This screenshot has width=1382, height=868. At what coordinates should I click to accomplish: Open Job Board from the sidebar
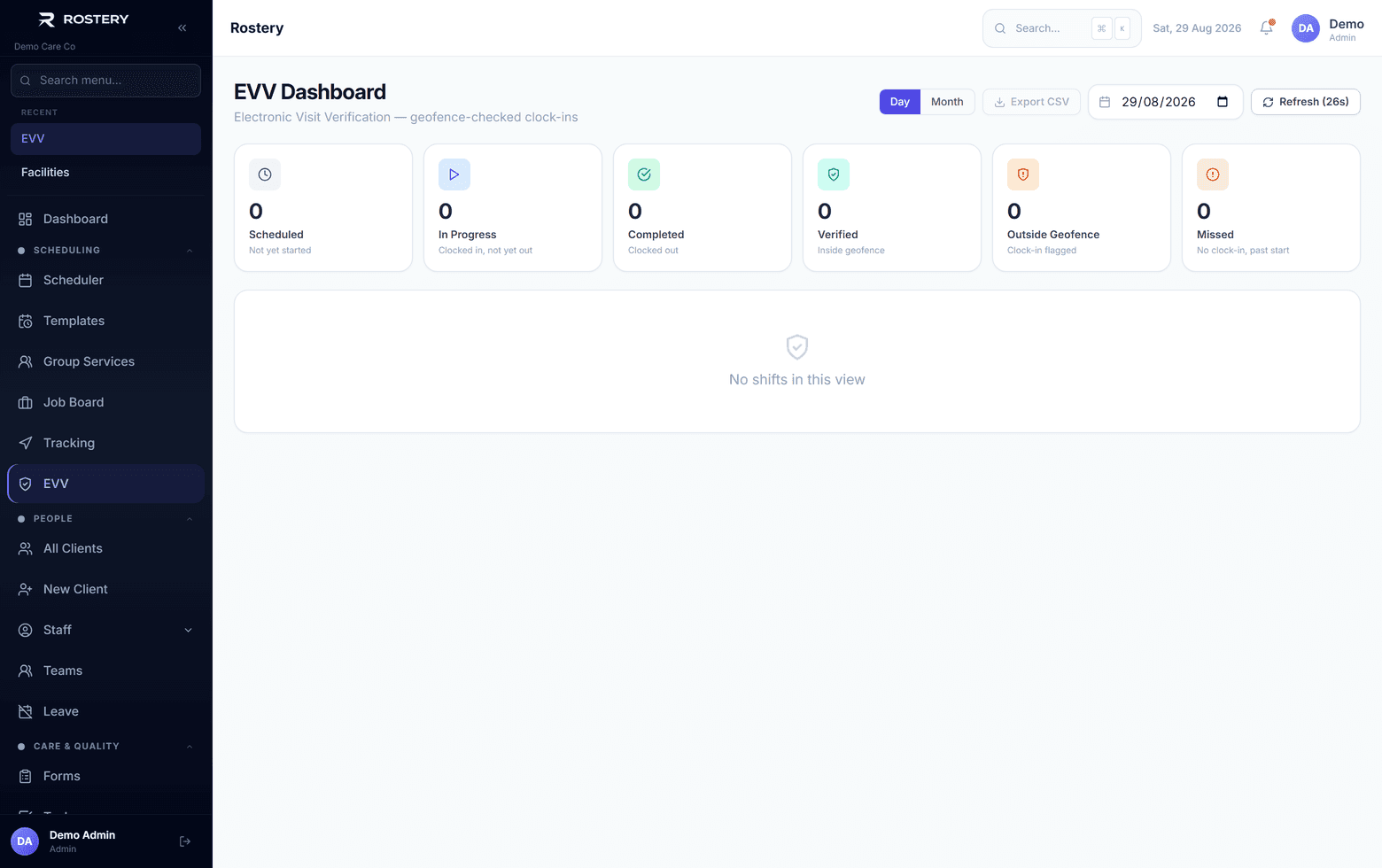pos(106,402)
